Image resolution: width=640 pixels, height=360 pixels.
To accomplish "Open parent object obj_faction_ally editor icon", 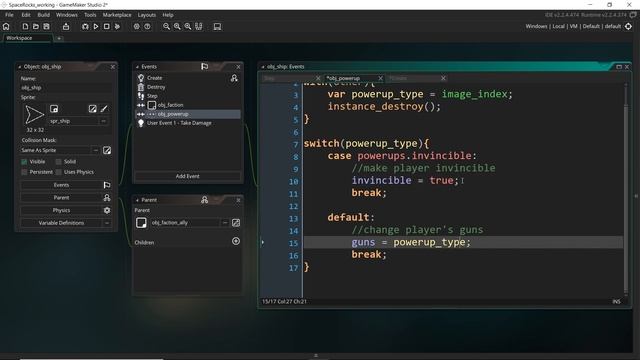I will 236,223.
